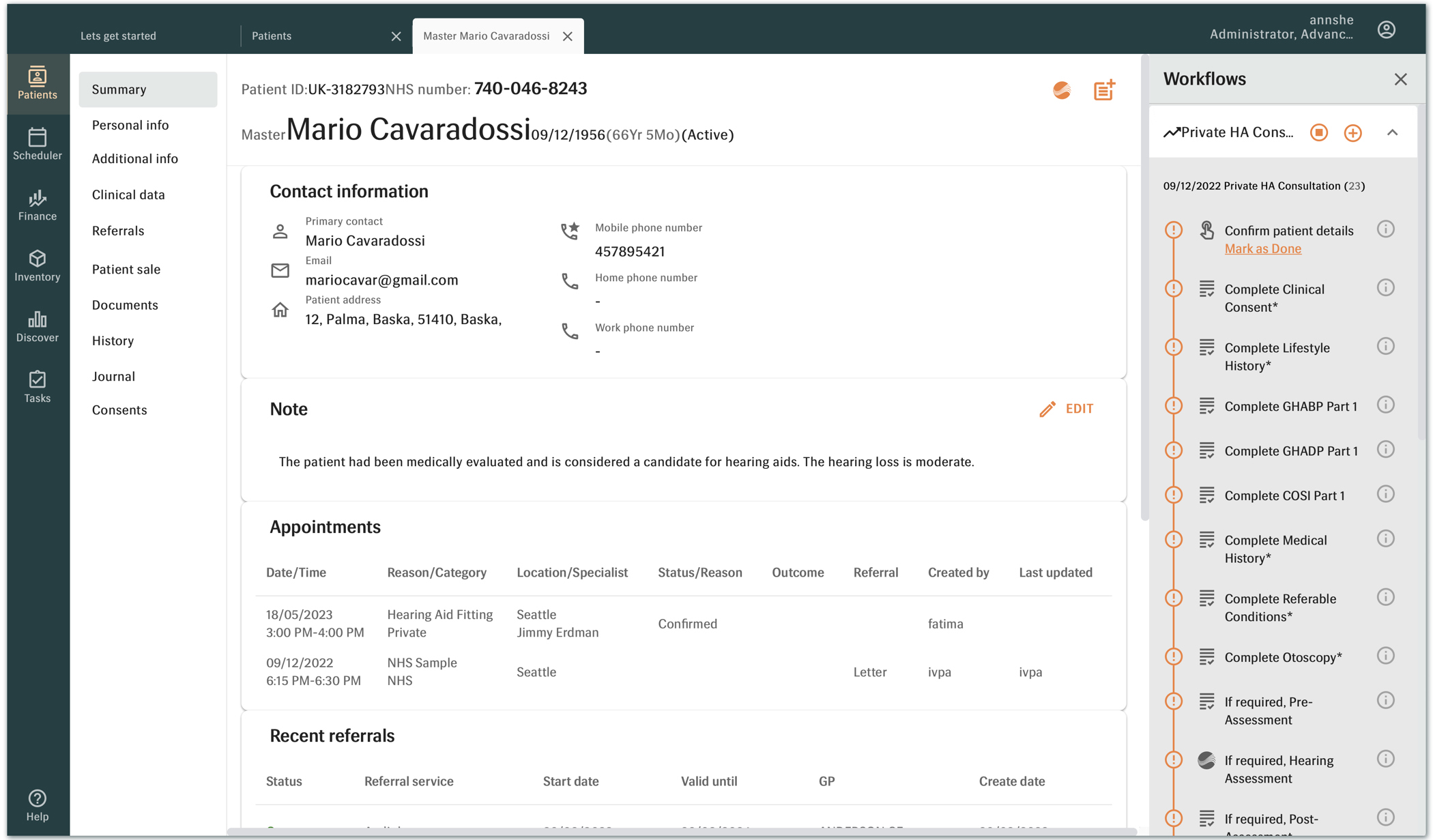
Task: Open the user account menu
Action: click(x=1387, y=29)
